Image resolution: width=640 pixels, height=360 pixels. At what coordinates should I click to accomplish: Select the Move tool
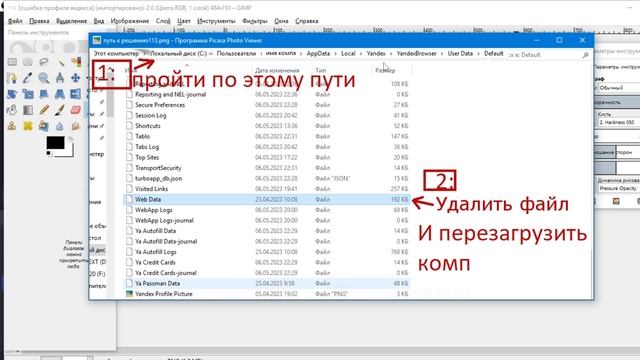76,78
